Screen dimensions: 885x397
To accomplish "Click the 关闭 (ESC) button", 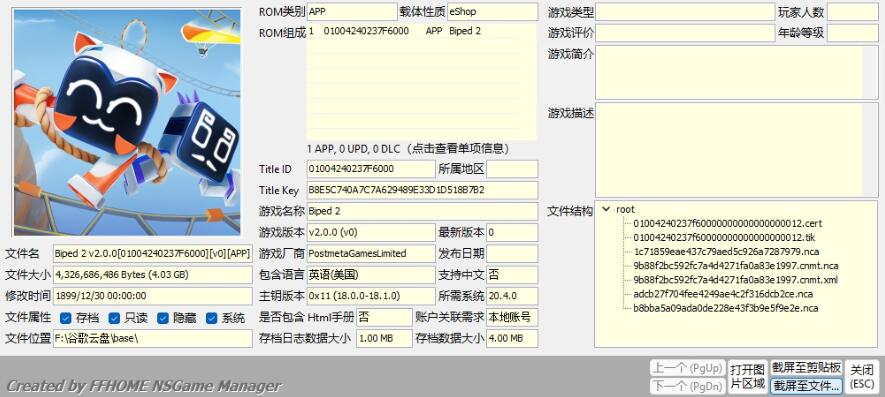I will coord(862,377).
